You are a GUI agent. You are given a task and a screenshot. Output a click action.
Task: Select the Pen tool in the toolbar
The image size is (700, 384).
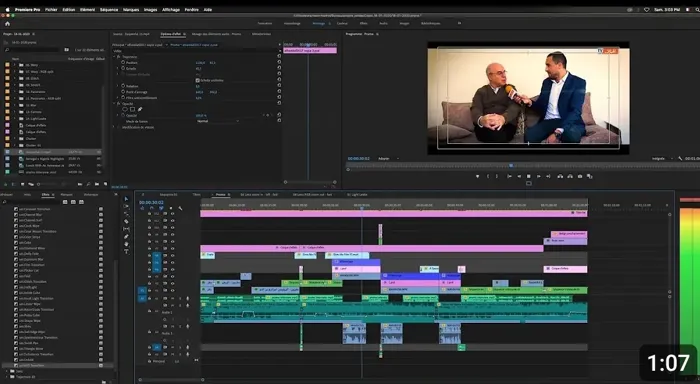[126, 237]
